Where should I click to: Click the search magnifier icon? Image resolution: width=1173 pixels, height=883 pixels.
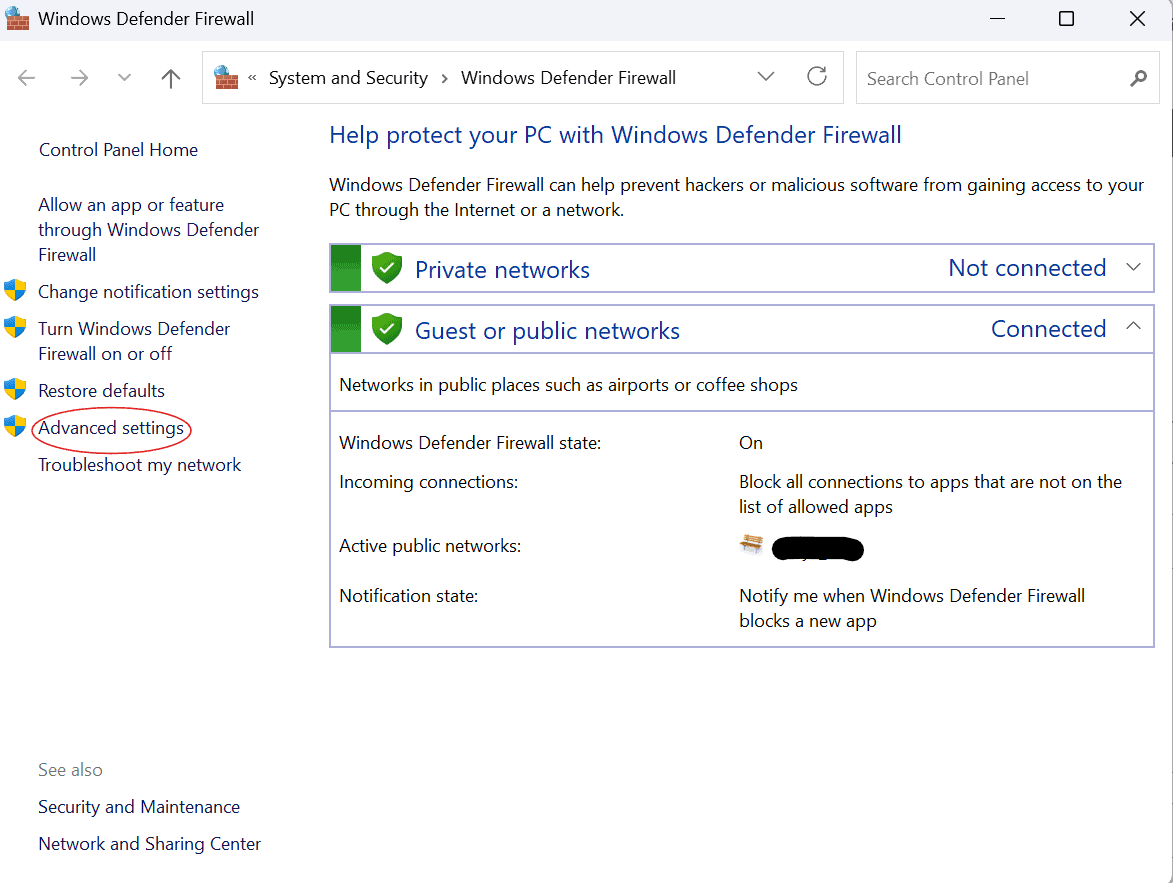click(1139, 77)
